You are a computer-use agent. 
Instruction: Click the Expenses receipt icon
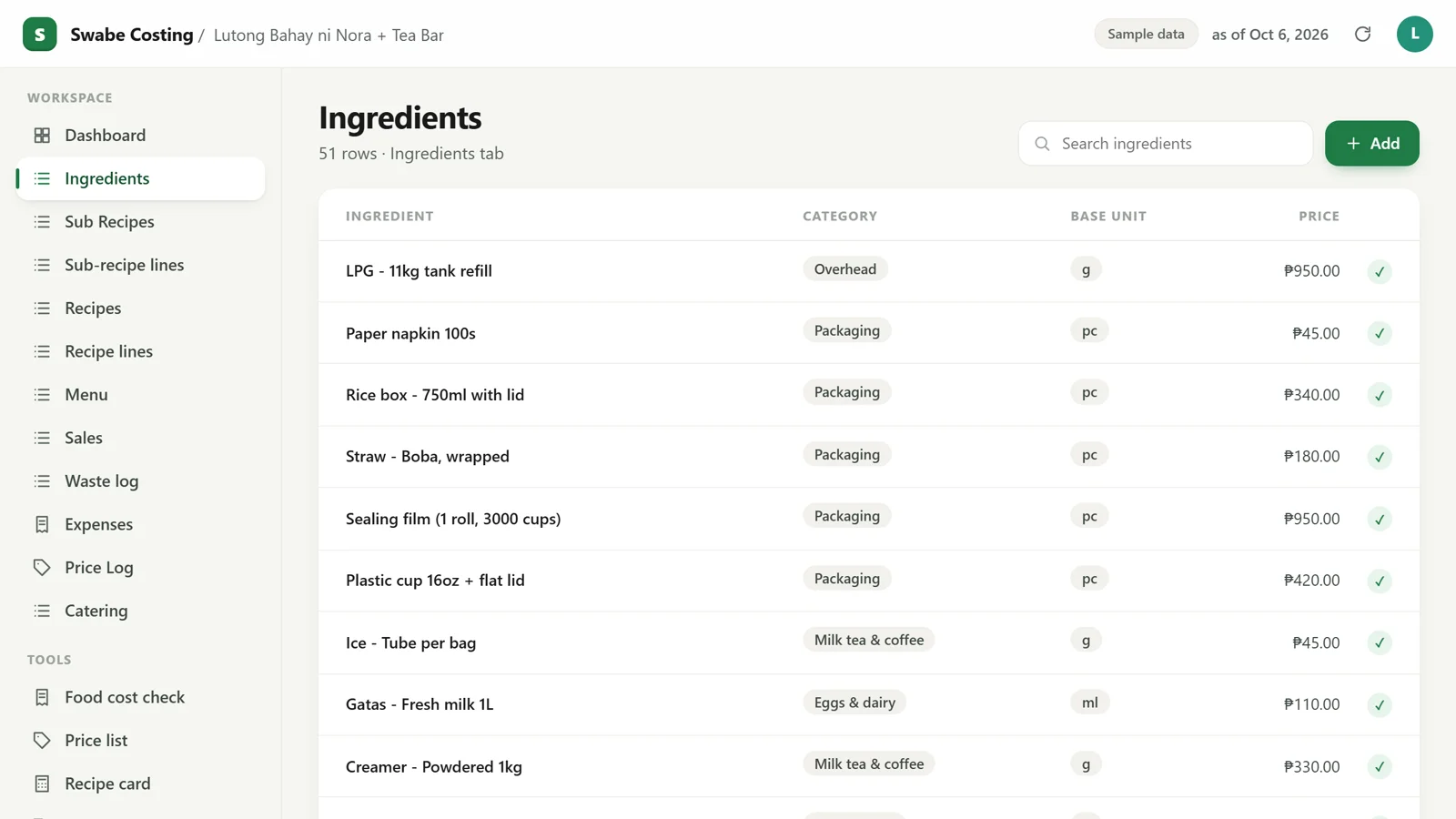click(42, 524)
